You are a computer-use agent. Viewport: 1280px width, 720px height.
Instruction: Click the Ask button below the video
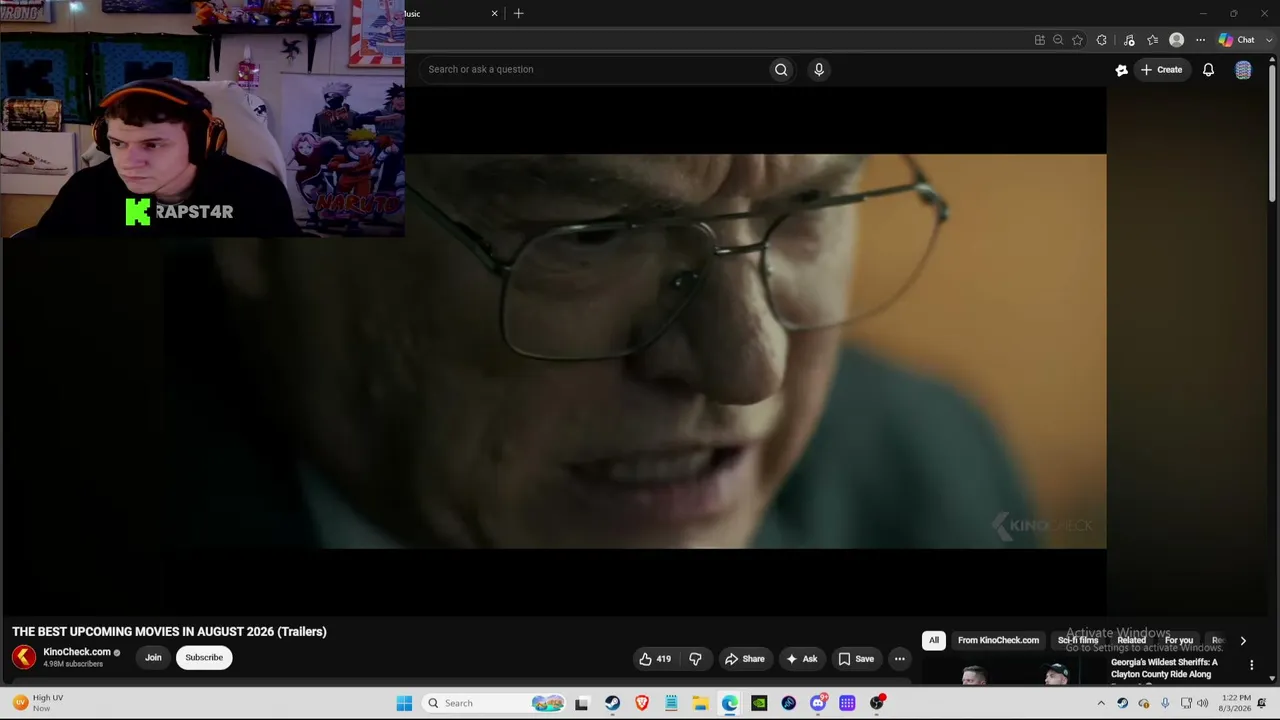tap(802, 659)
